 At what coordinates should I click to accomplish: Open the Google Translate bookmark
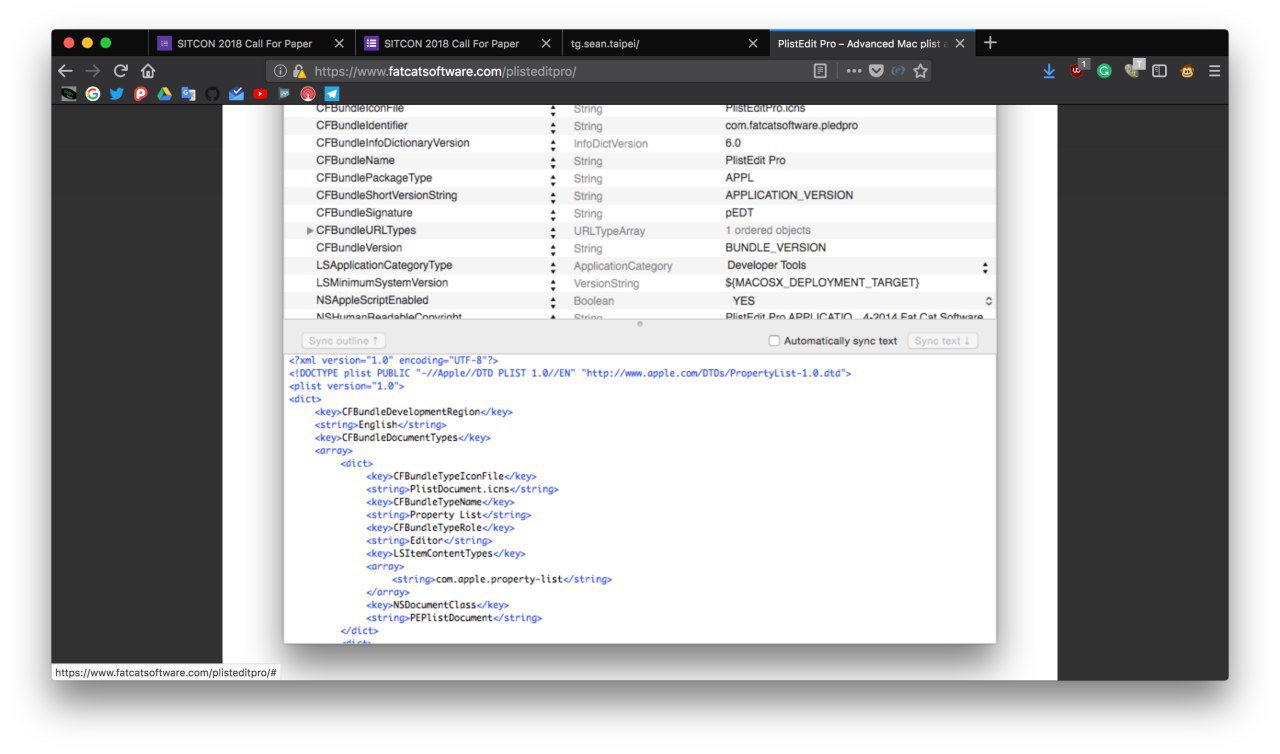(188, 94)
